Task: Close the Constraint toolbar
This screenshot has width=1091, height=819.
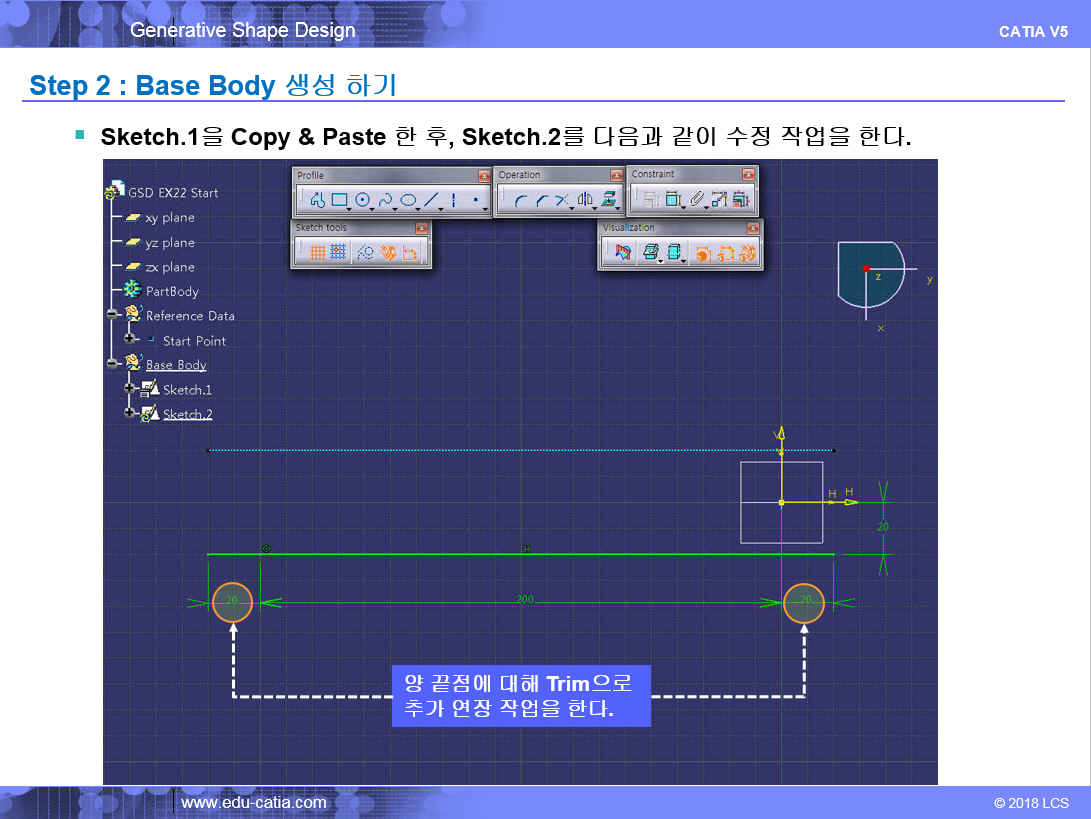Action: tap(748, 175)
